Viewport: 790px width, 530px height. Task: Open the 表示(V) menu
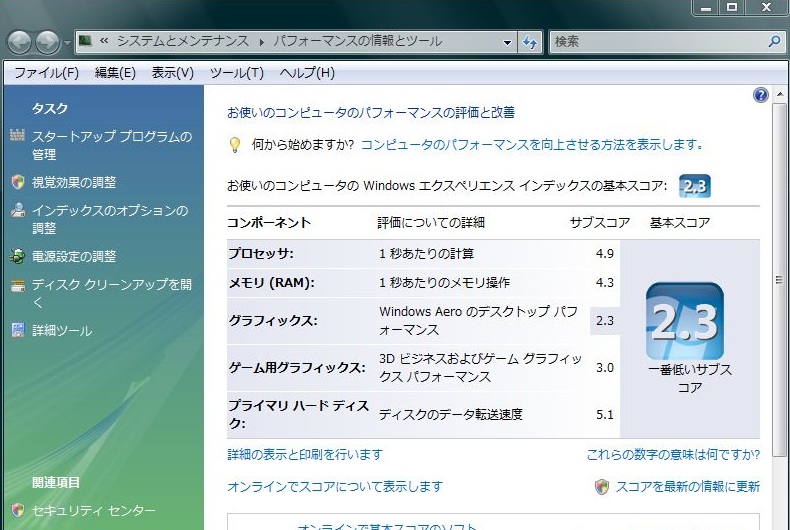pyautogui.click(x=173, y=73)
